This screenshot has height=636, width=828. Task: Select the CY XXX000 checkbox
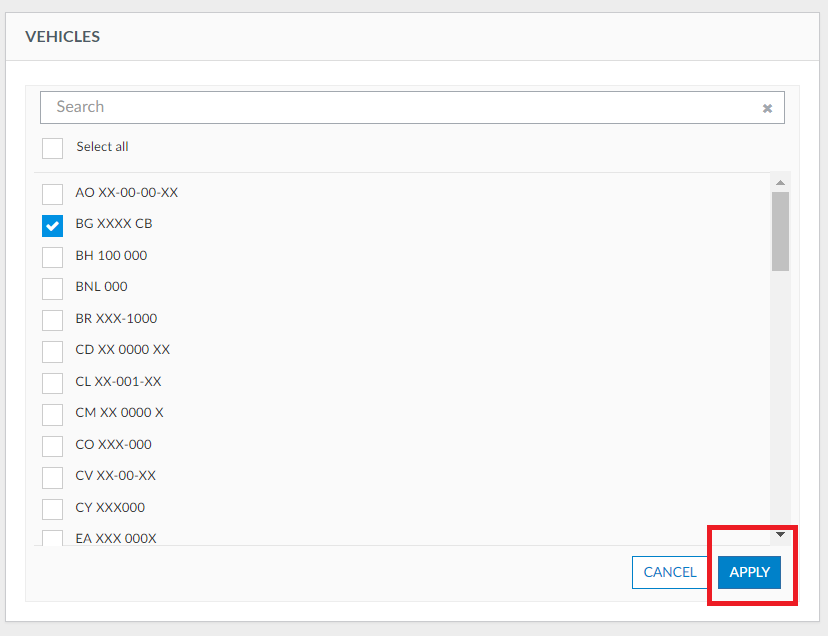(52, 508)
